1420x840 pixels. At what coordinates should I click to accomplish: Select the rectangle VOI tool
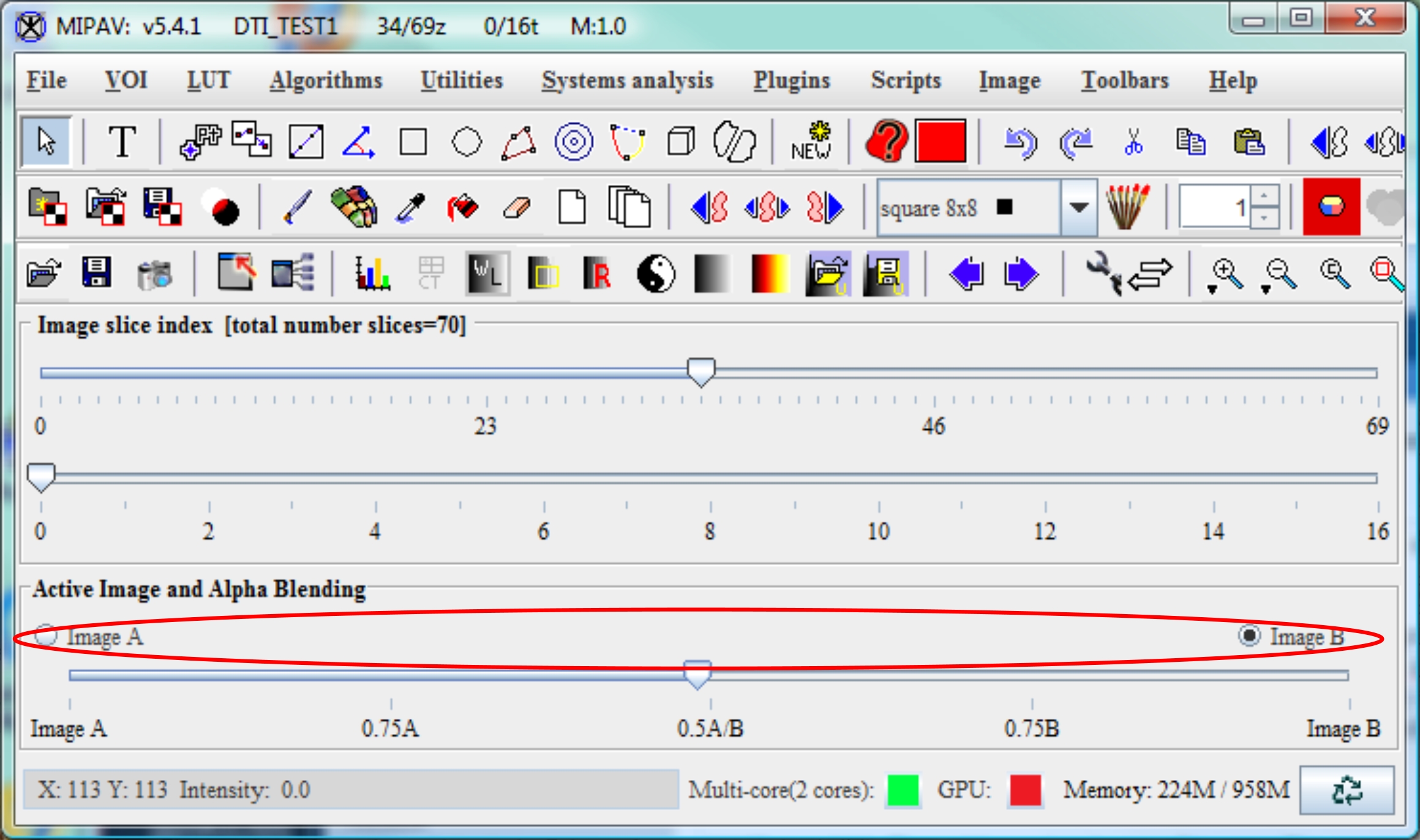[413, 142]
